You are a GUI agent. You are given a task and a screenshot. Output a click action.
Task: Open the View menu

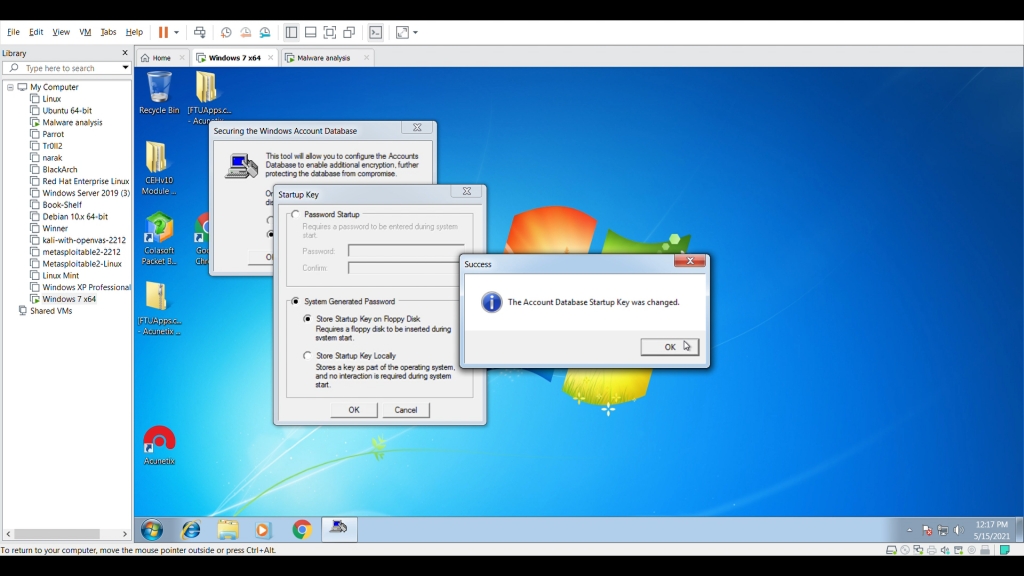(x=61, y=32)
